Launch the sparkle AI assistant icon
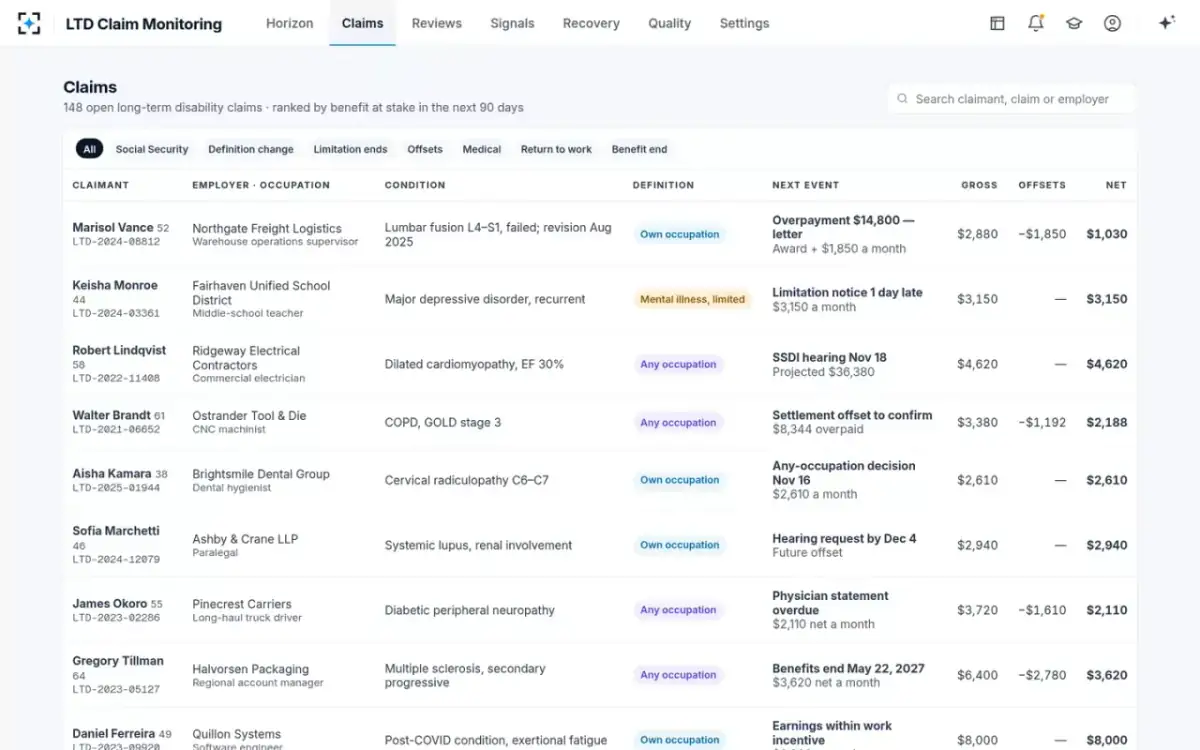Viewport: 1200px width, 750px height. pyautogui.click(x=1166, y=23)
